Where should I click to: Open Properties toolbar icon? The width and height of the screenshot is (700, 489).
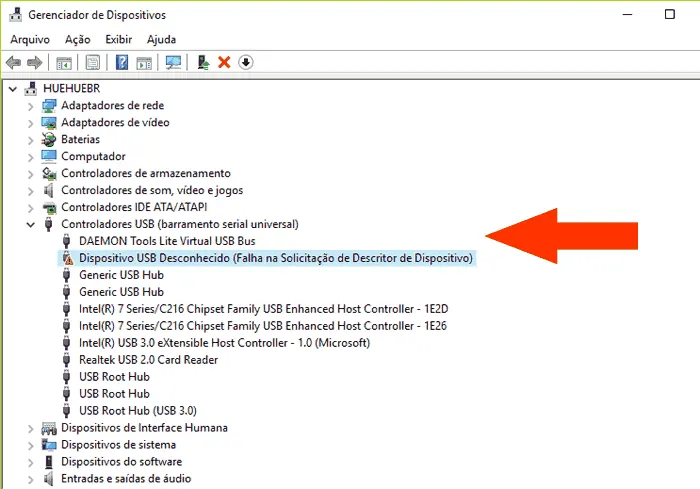pos(93,63)
